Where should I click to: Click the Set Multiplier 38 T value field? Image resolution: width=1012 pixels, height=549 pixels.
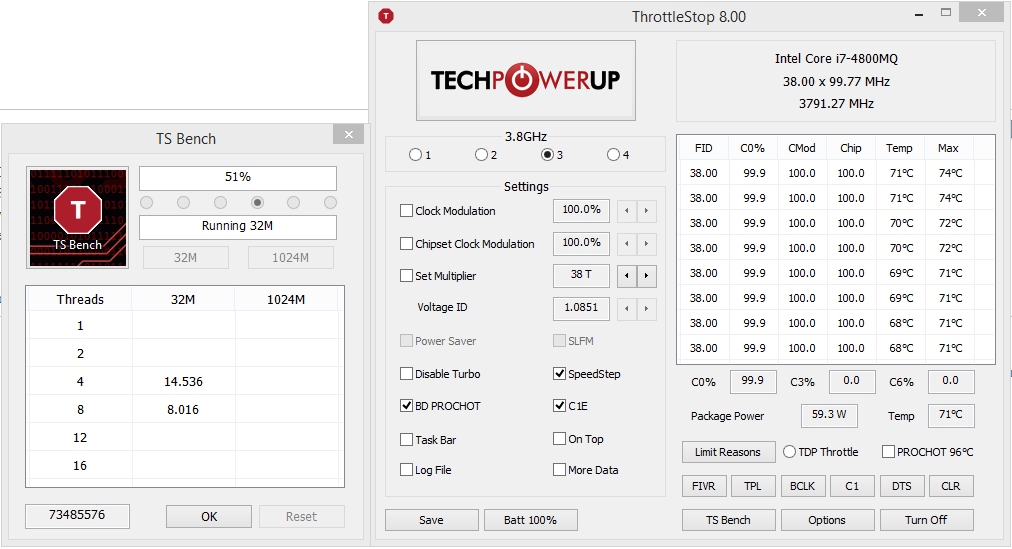click(x=581, y=275)
